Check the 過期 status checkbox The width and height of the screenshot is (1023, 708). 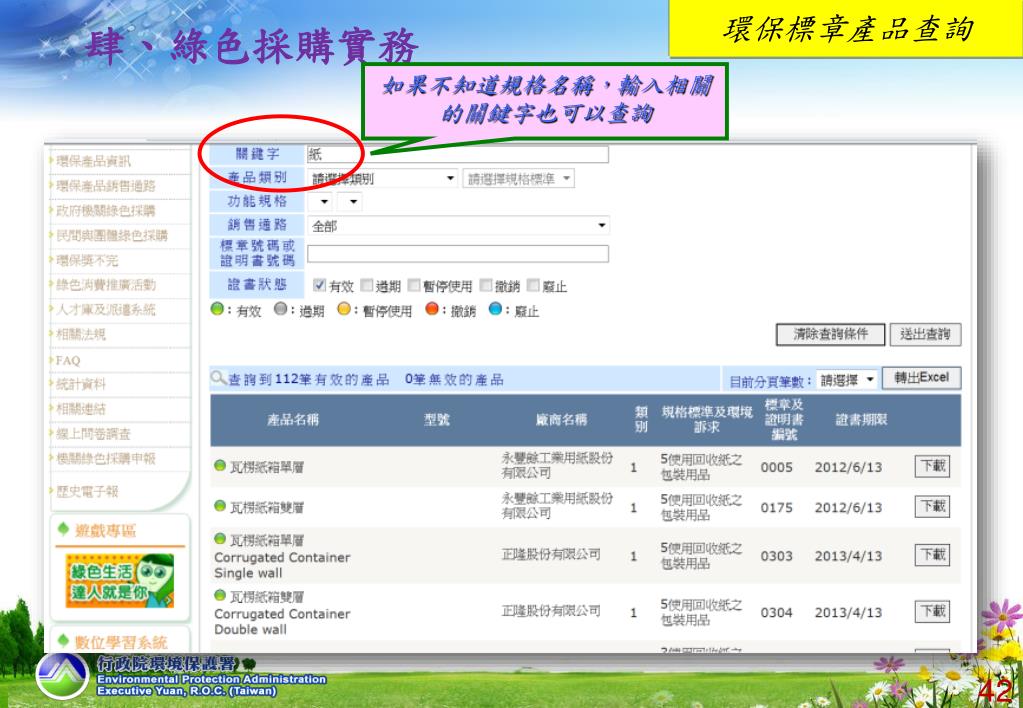point(367,285)
